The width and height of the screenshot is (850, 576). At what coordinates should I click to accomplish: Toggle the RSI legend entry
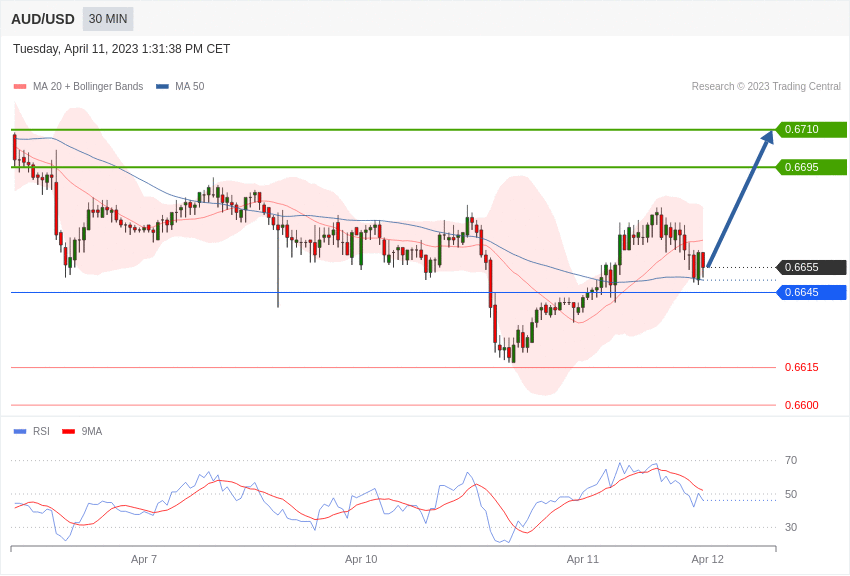[31, 431]
